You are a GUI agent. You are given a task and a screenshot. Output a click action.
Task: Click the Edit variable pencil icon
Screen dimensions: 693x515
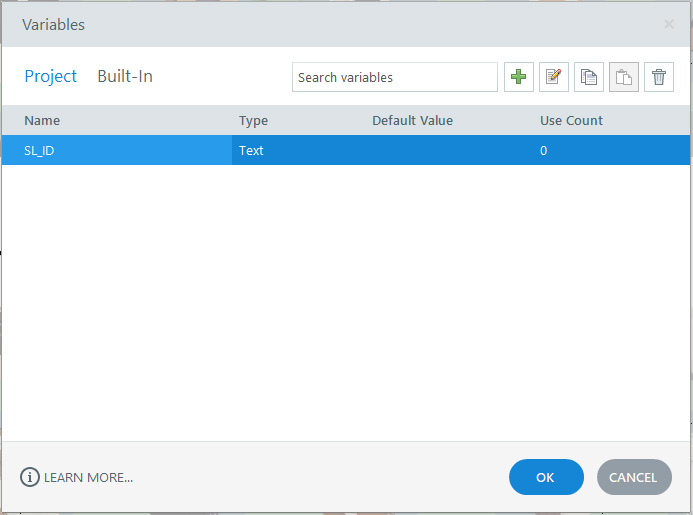[554, 77]
